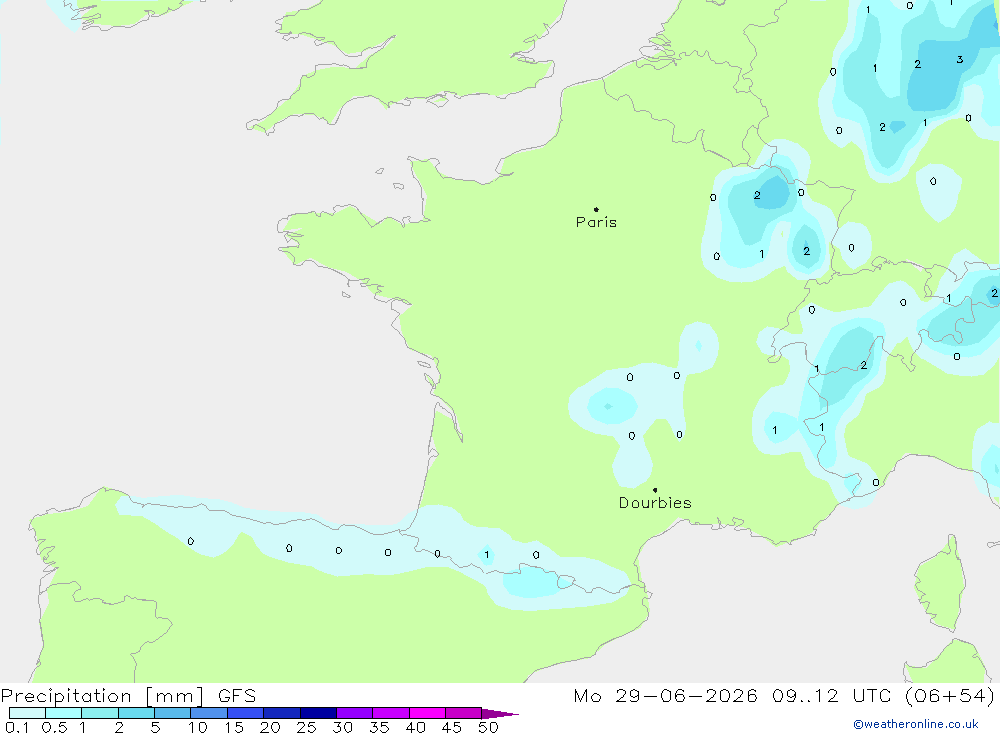The height and width of the screenshot is (733, 1000).
Task: Open the weatheronline.co.uk copyright link
Action: pyautogui.click(x=916, y=724)
